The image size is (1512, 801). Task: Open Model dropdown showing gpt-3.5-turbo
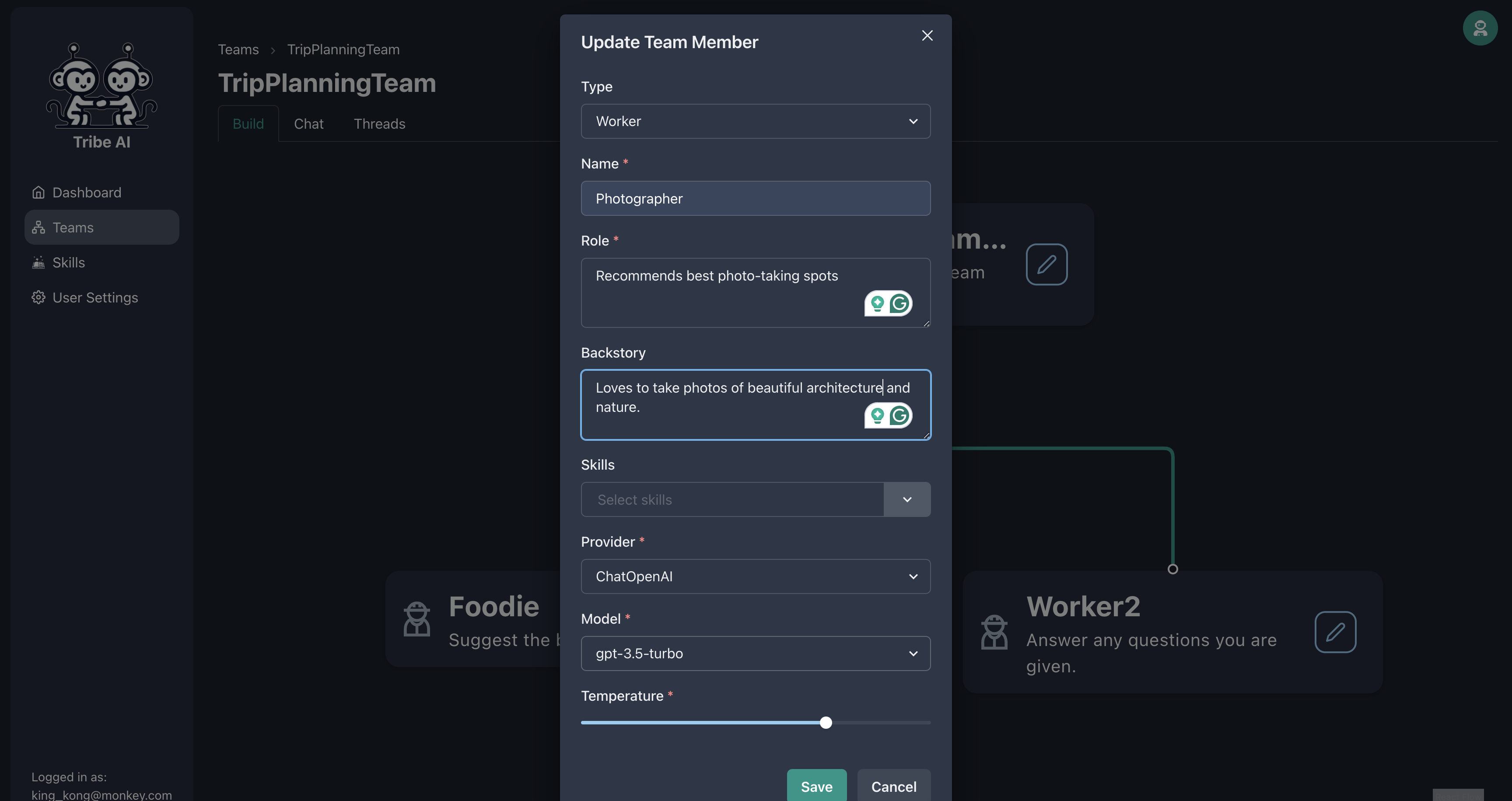[755, 653]
